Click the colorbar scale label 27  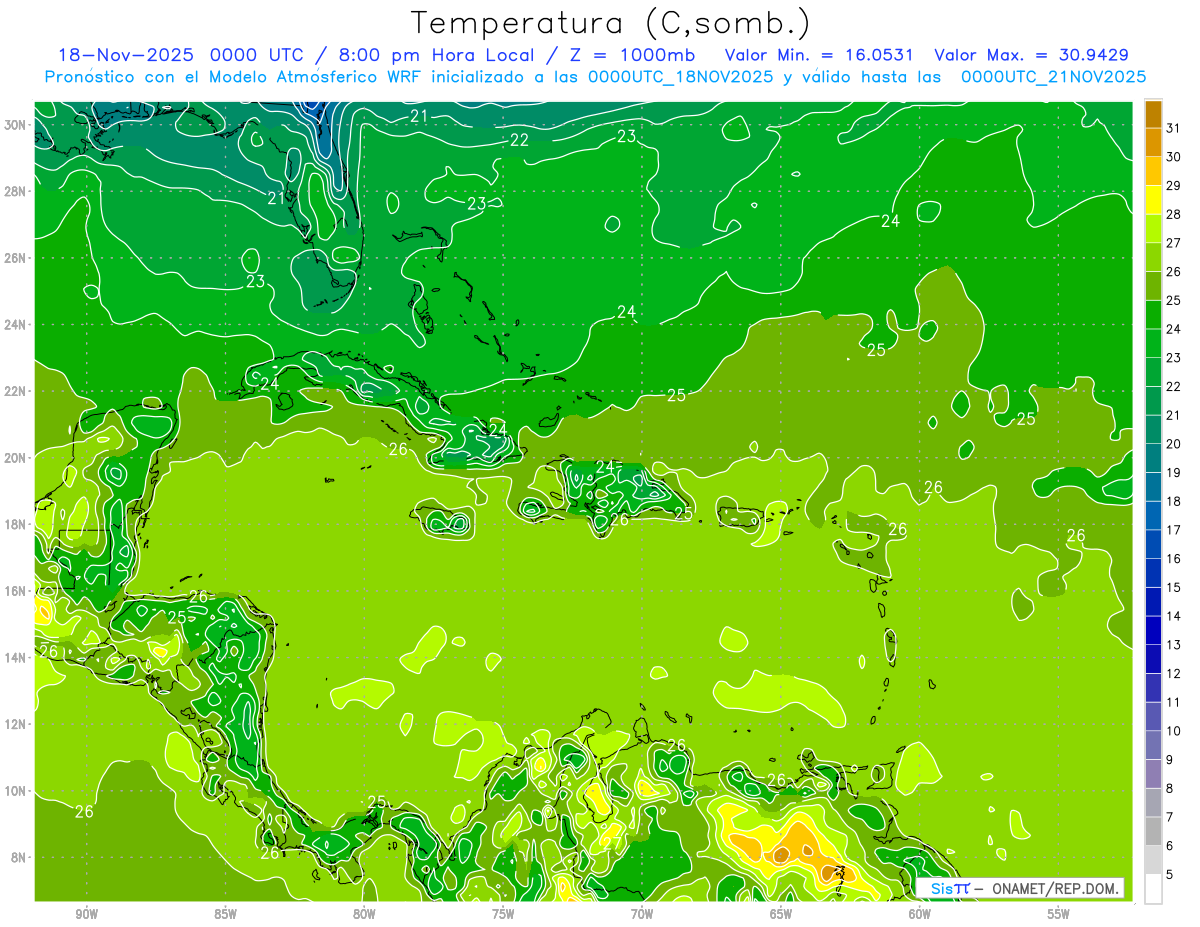click(1173, 242)
